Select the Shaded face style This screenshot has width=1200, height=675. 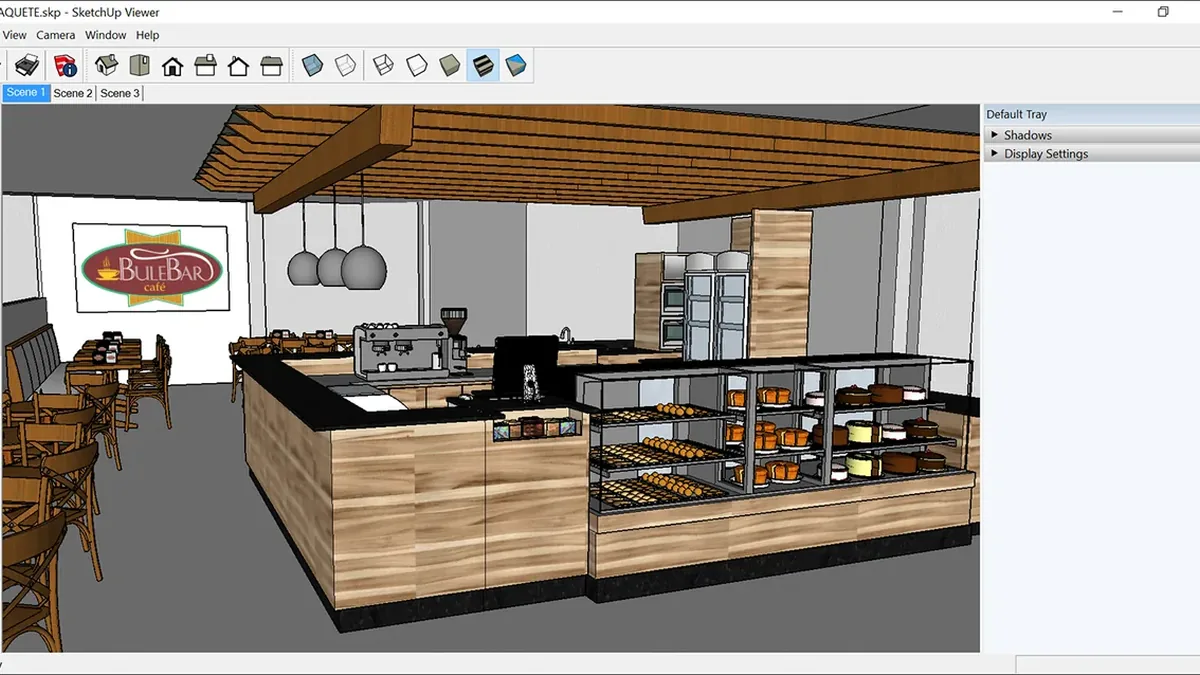coord(449,66)
